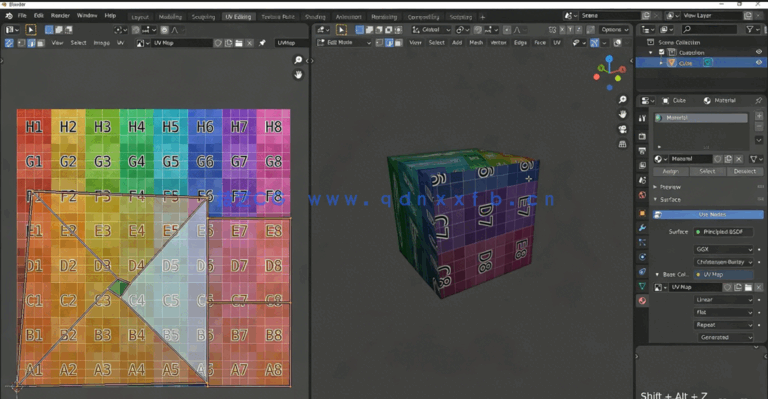Open 3D viewport Options dropdown
The width and height of the screenshot is (768, 399).
tap(615, 30)
